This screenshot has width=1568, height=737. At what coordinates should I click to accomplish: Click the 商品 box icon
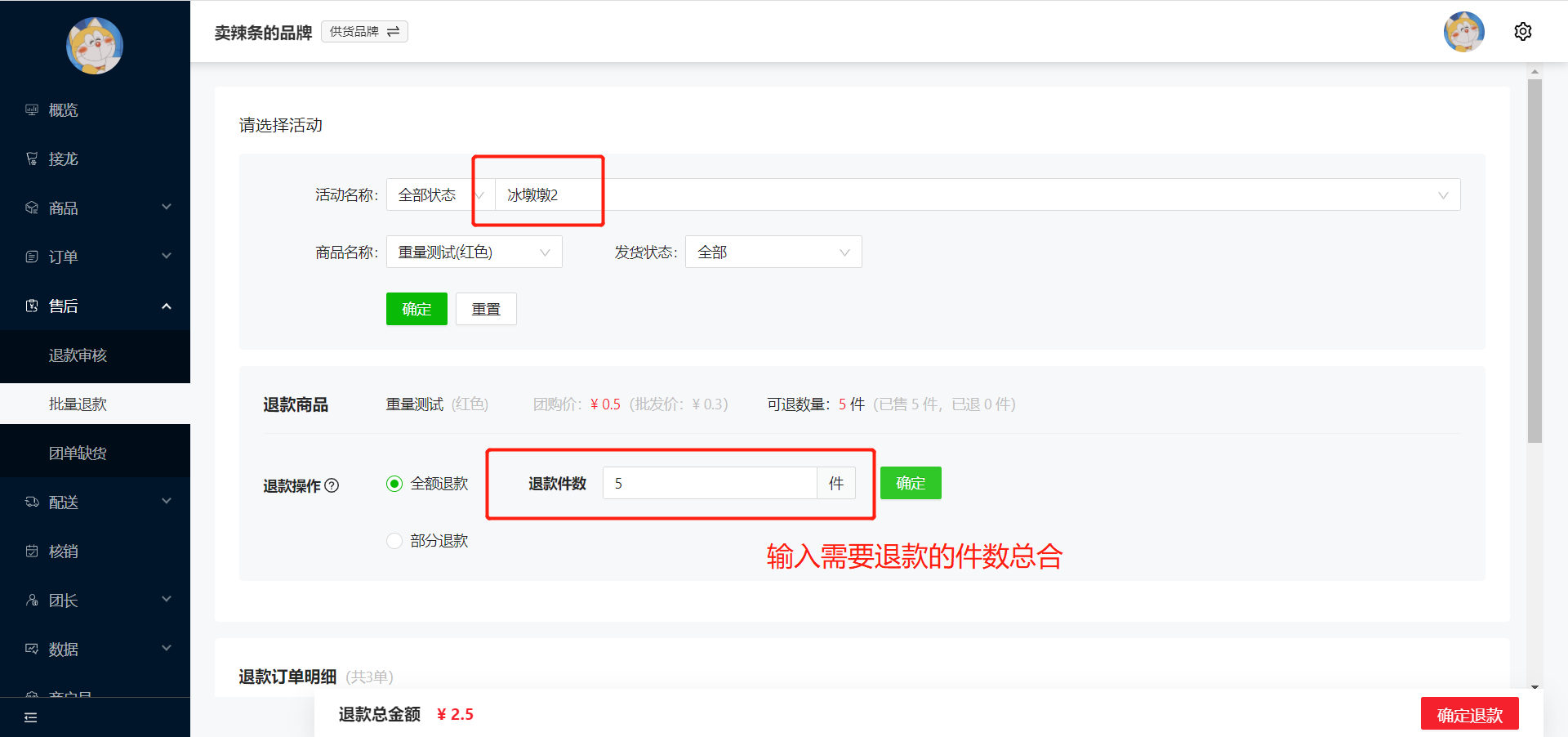coord(32,208)
